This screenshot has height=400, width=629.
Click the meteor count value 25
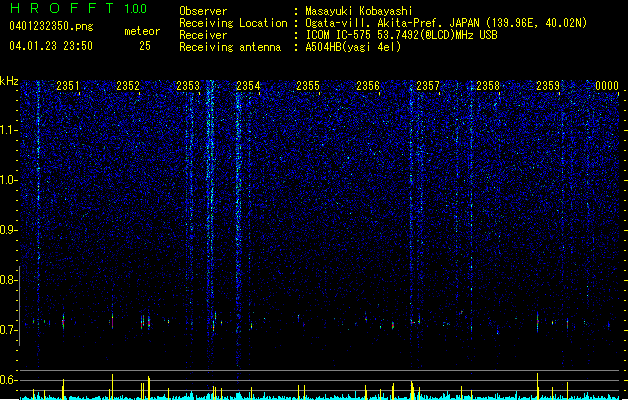point(145,46)
